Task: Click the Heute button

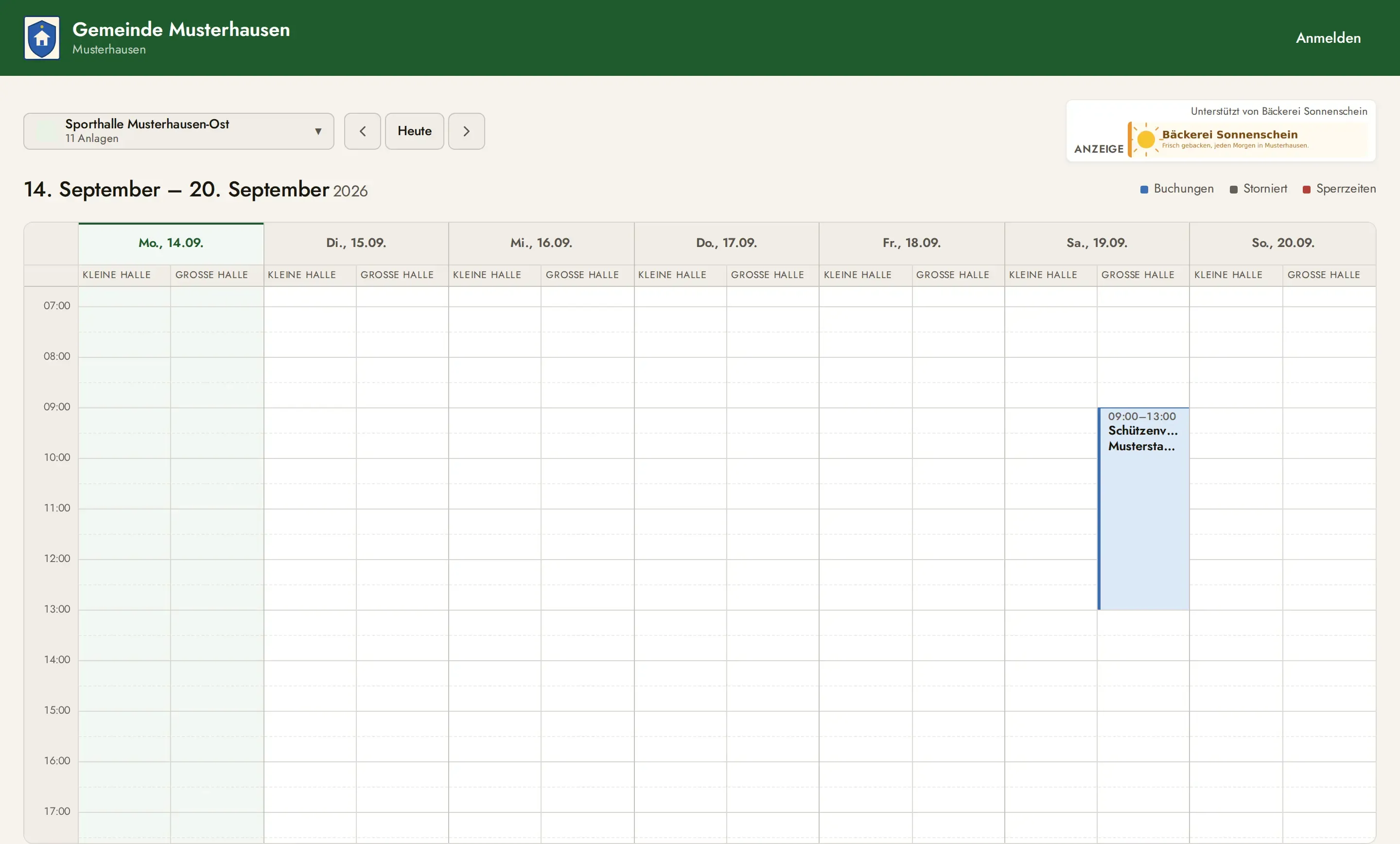Action: (414, 131)
